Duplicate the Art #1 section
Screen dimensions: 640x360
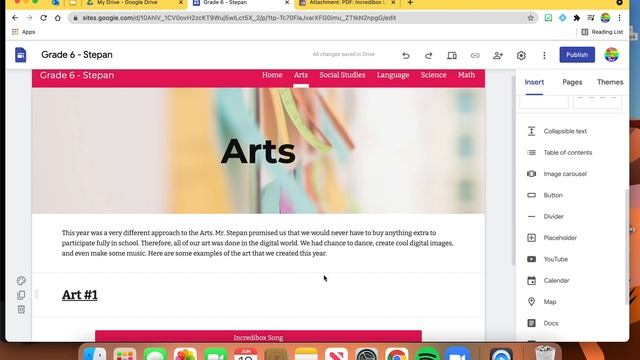[21, 295]
